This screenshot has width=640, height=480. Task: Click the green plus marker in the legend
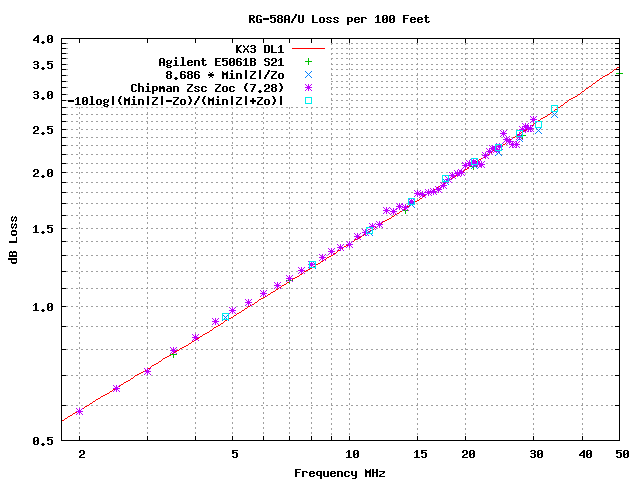[x=309, y=62]
